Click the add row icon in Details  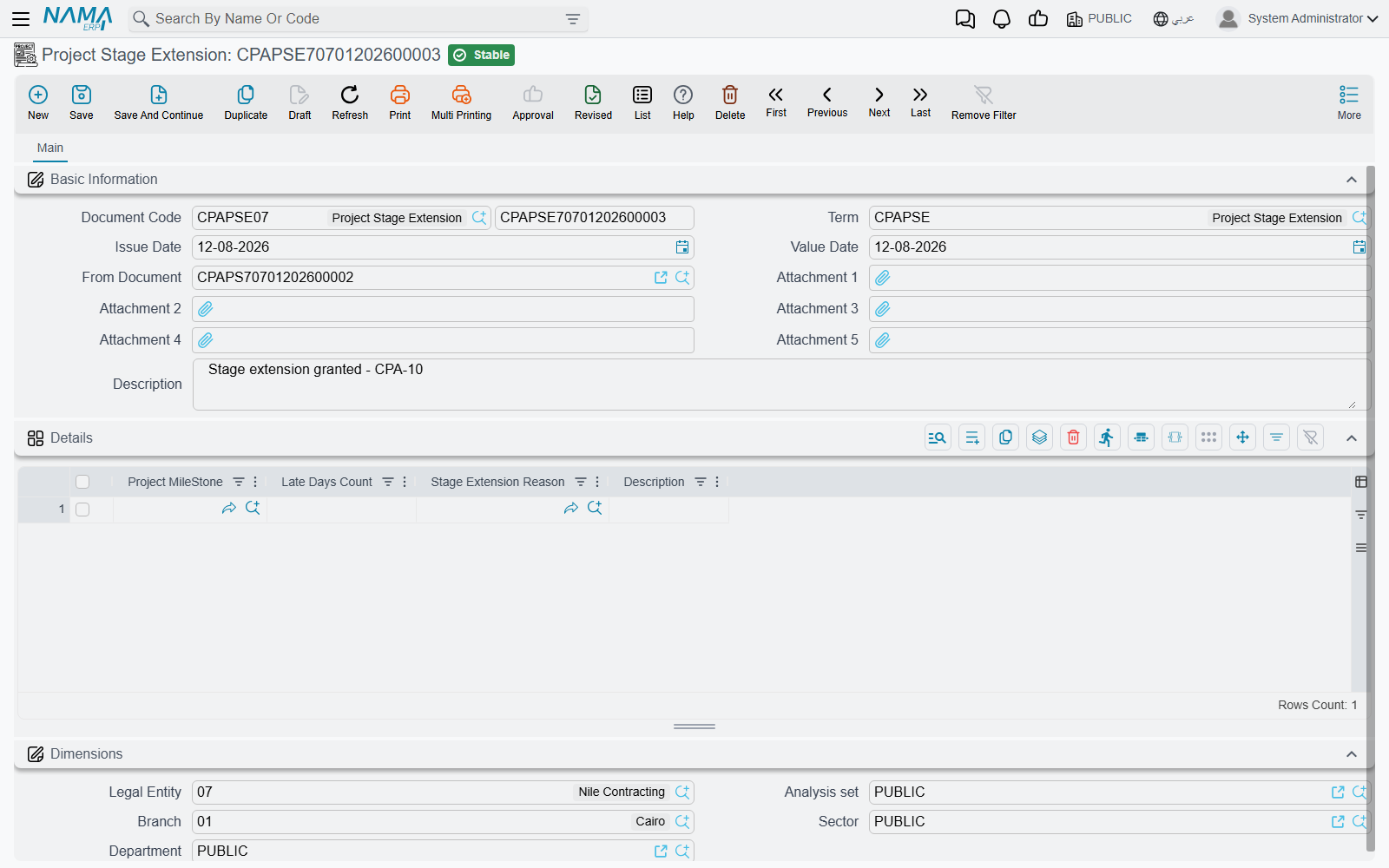[971, 437]
